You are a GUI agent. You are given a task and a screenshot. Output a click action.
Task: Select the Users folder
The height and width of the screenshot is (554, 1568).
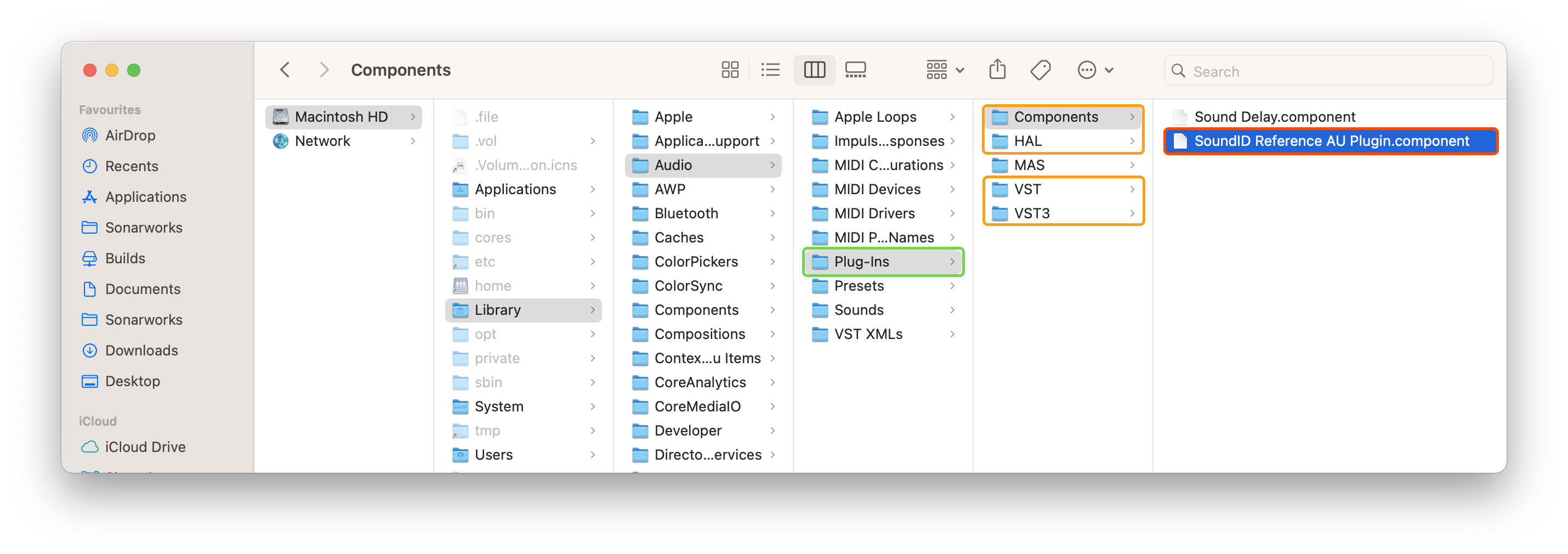coord(524,455)
